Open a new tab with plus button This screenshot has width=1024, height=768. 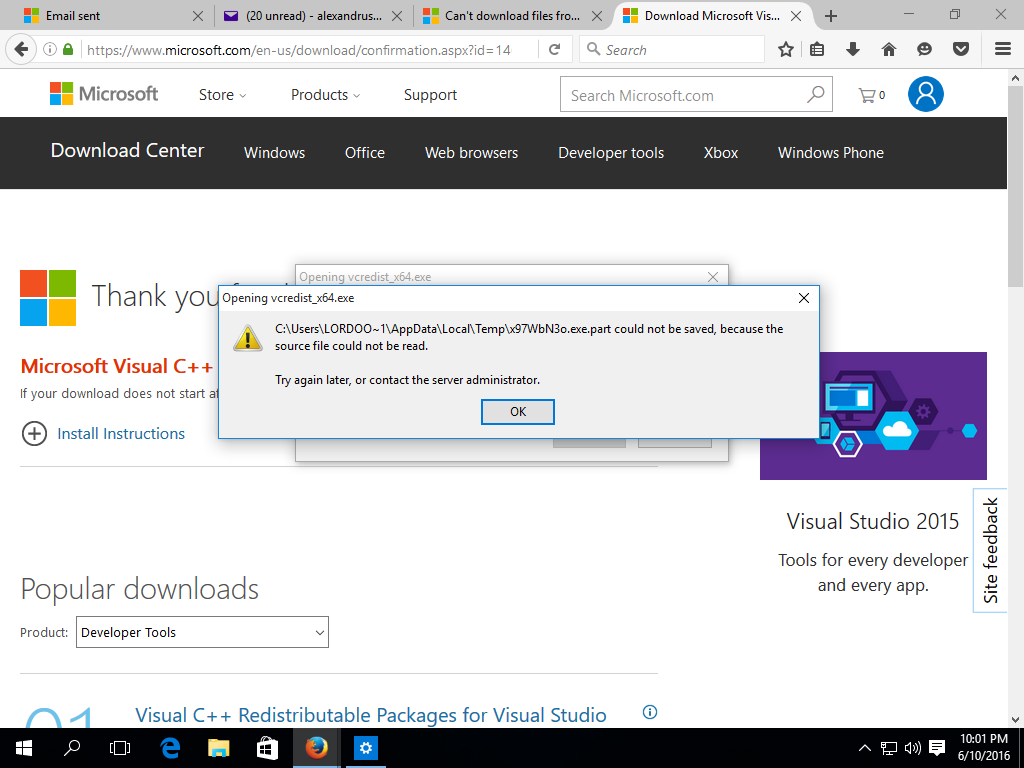(831, 16)
